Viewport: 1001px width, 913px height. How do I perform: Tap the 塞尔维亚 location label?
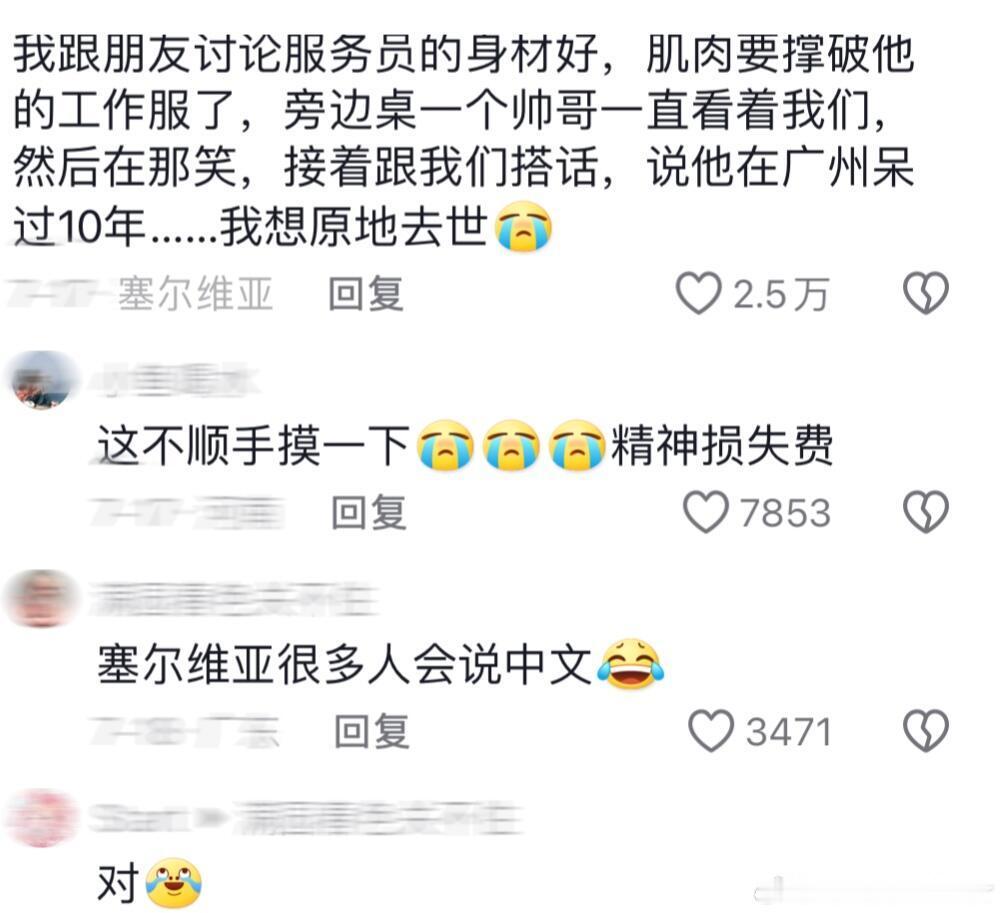pos(195,294)
